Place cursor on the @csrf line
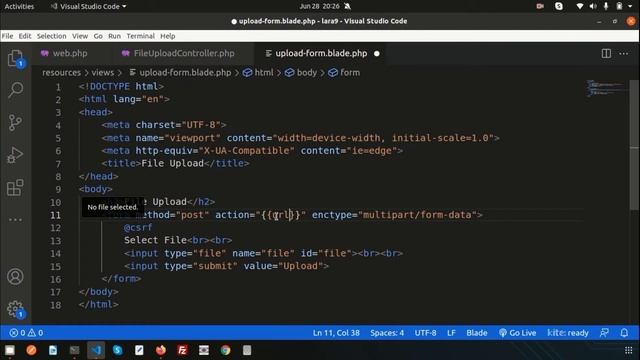This screenshot has width=640, height=360. [138, 227]
